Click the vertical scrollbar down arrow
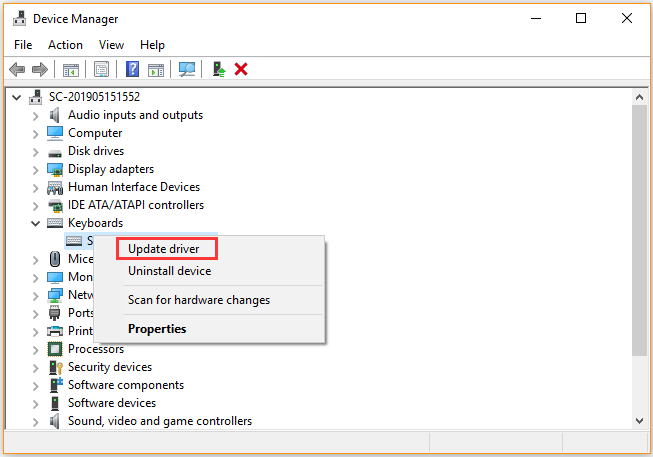Viewport: 653px width, 457px height. 640,421
